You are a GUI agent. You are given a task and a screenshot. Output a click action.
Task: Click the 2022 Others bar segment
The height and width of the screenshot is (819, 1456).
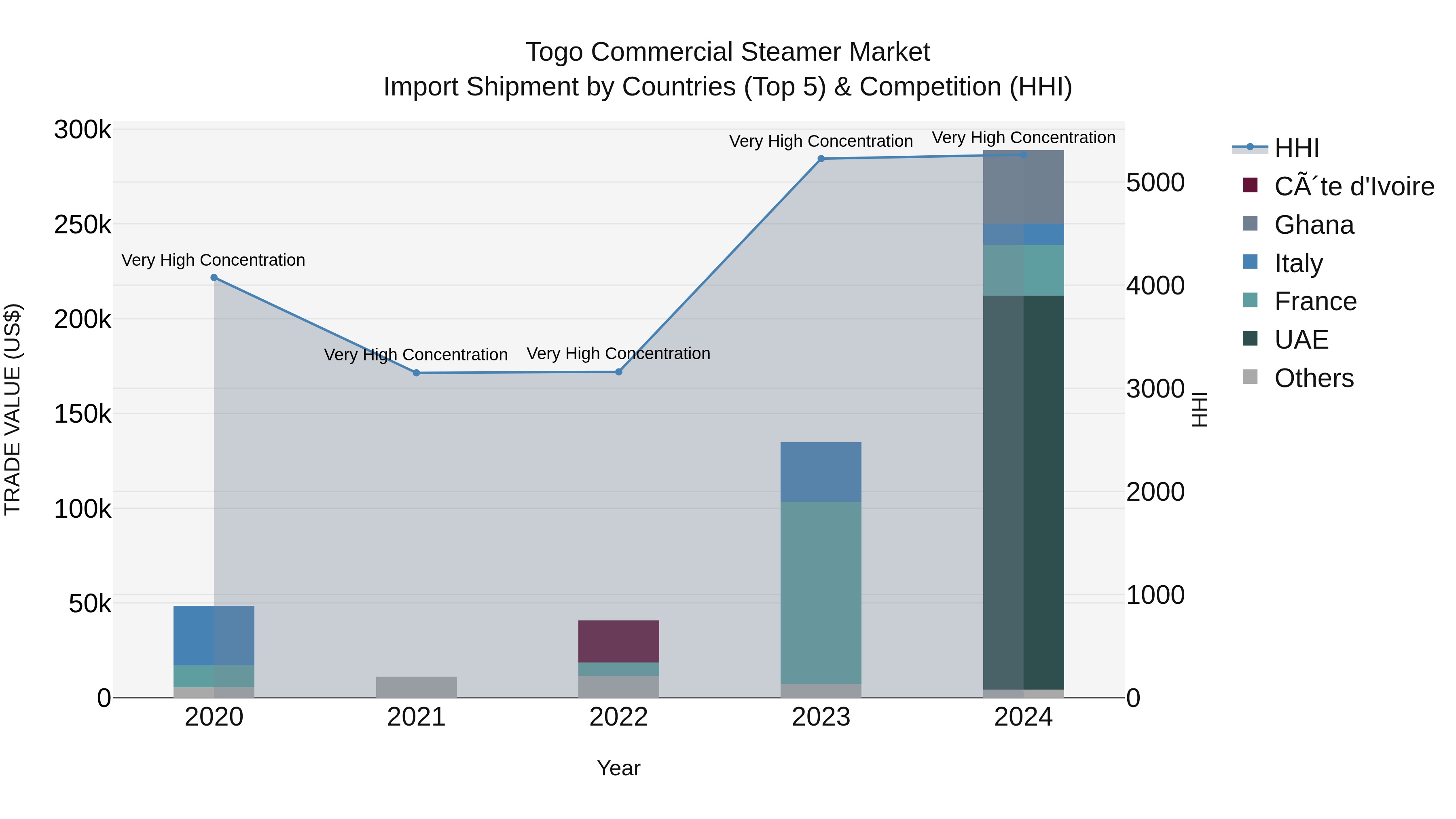[x=619, y=687]
